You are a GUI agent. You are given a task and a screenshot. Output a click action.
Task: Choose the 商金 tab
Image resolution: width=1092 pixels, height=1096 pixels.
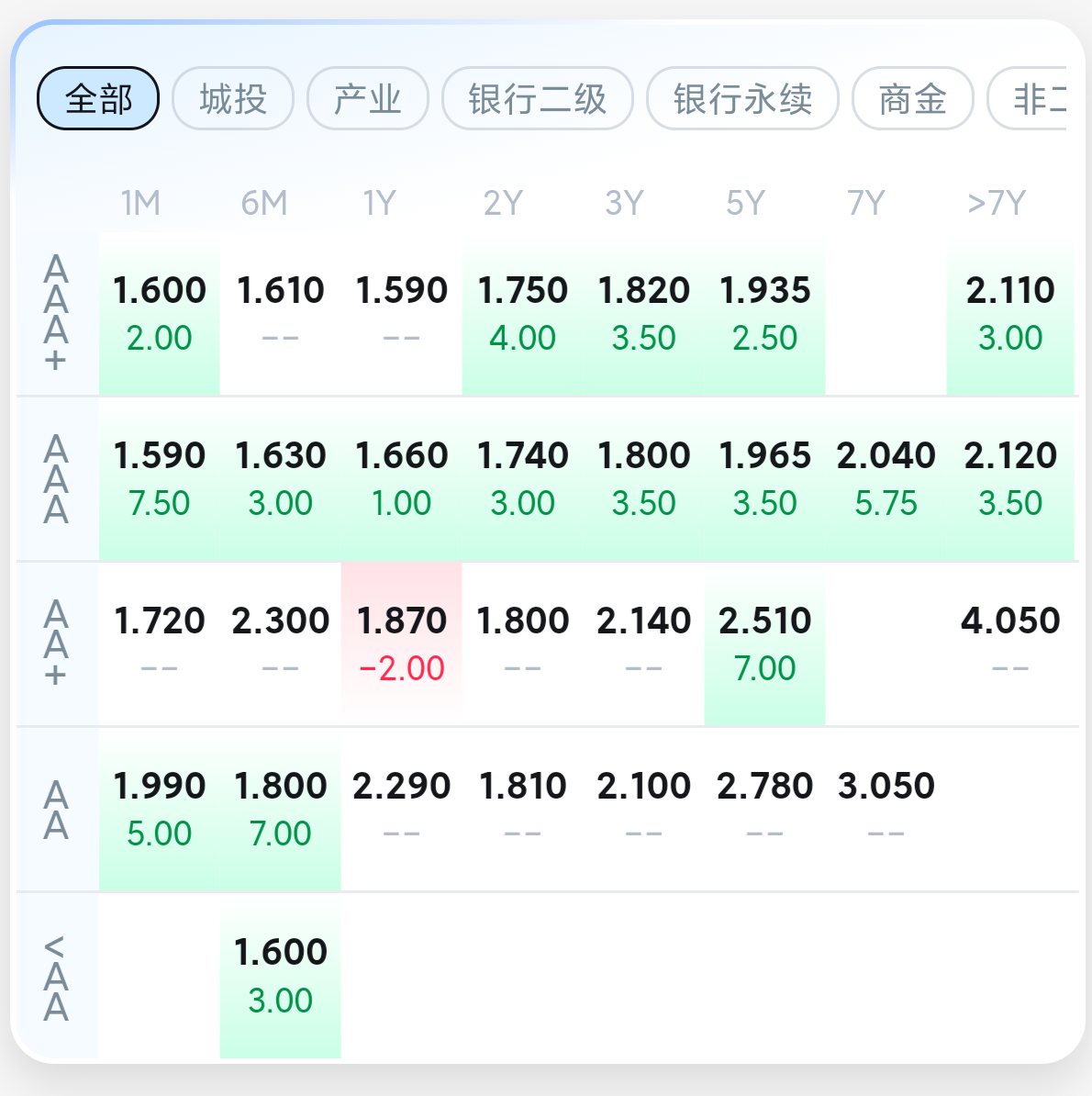[912, 98]
